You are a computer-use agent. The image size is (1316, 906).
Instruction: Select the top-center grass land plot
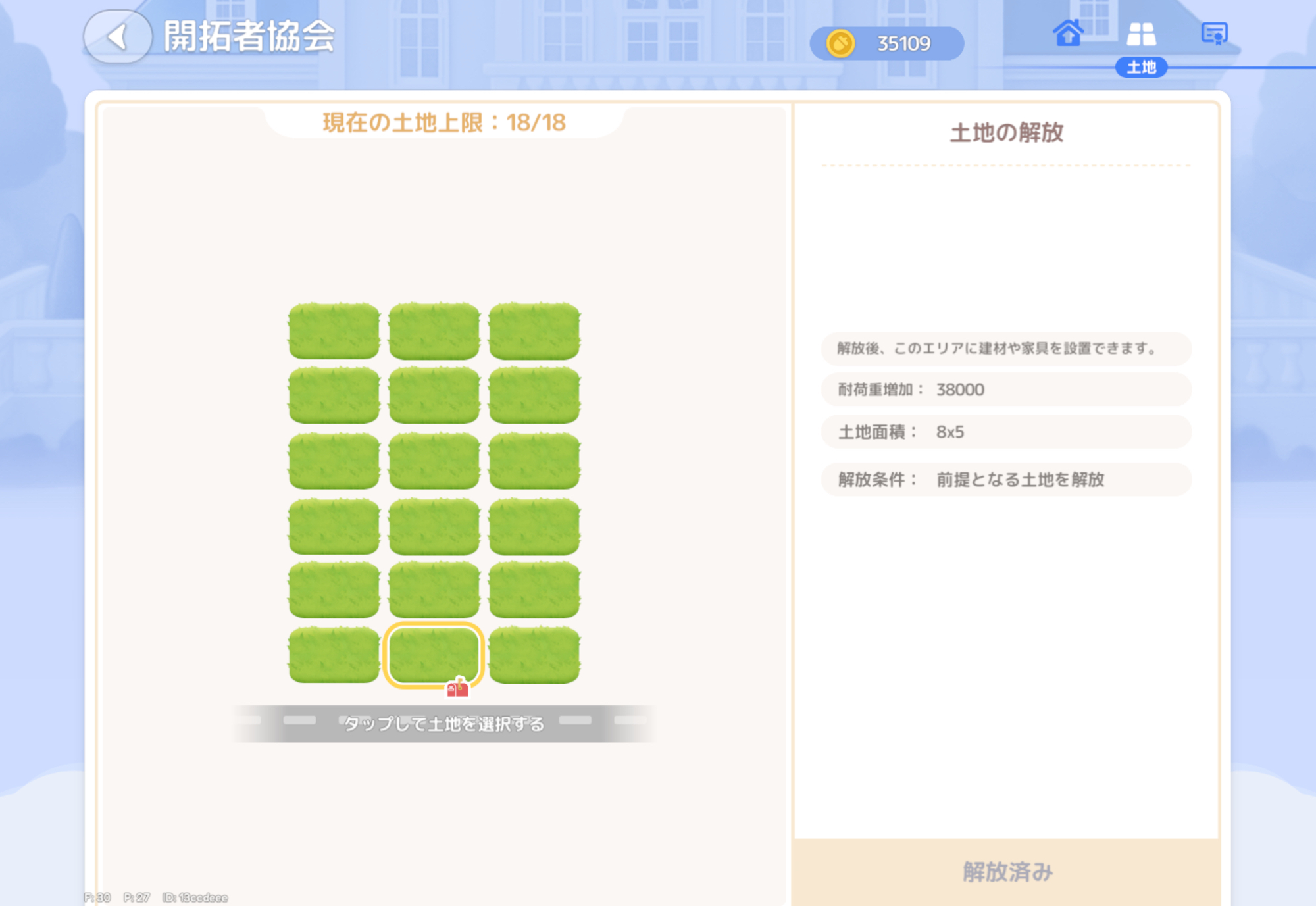(x=434, y=331)
